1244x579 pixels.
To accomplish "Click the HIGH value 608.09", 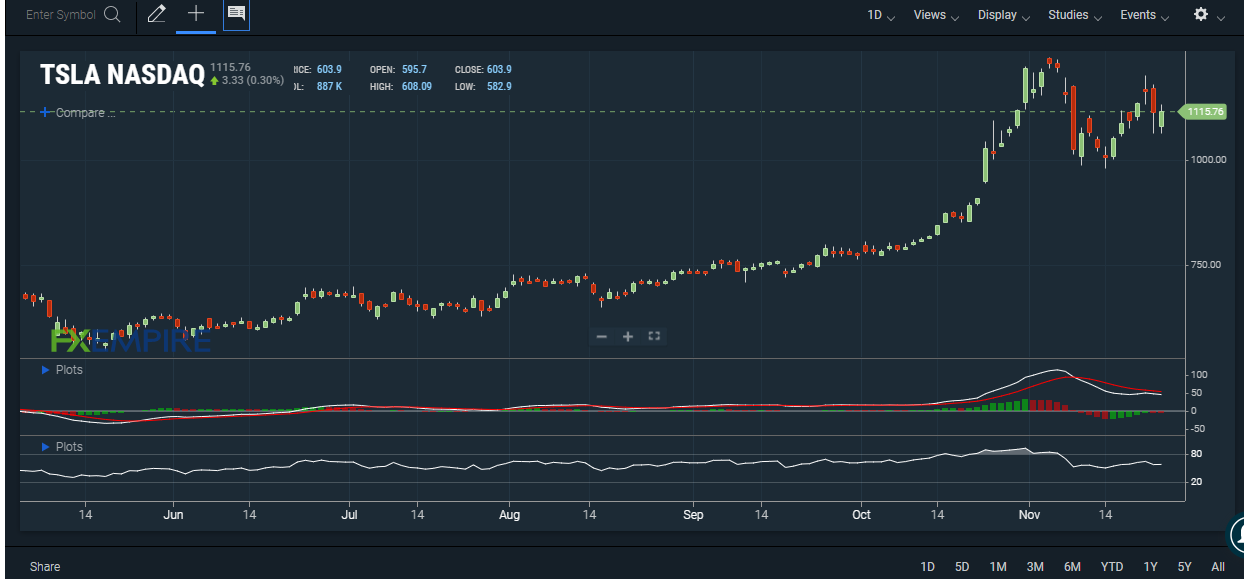I will pos(415,87).
